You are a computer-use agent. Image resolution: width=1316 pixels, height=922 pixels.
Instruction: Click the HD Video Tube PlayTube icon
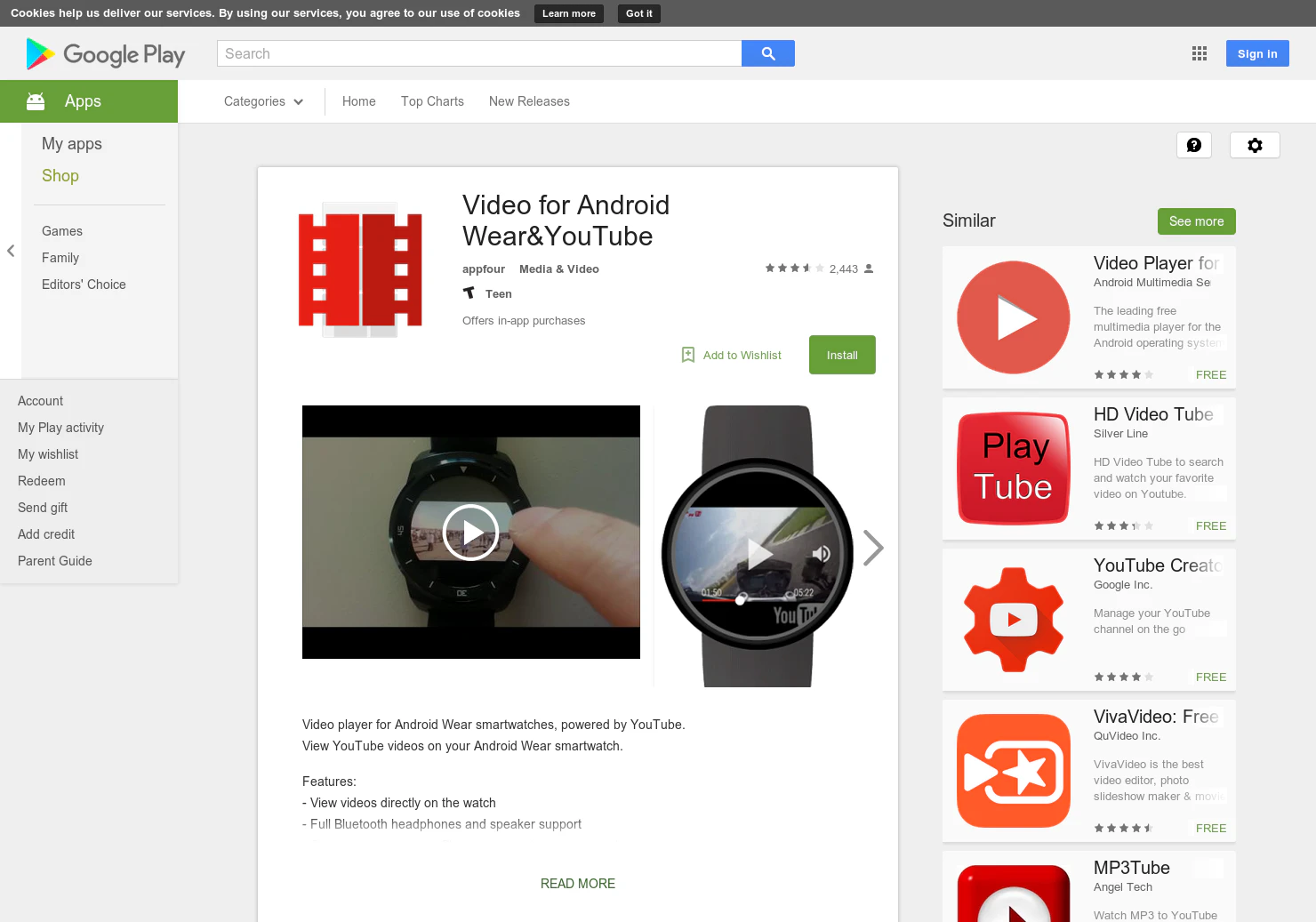1013,469
